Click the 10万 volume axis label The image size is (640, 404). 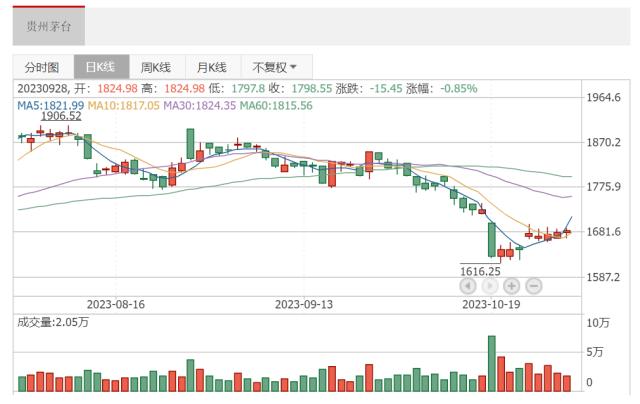tap(598, 323)
